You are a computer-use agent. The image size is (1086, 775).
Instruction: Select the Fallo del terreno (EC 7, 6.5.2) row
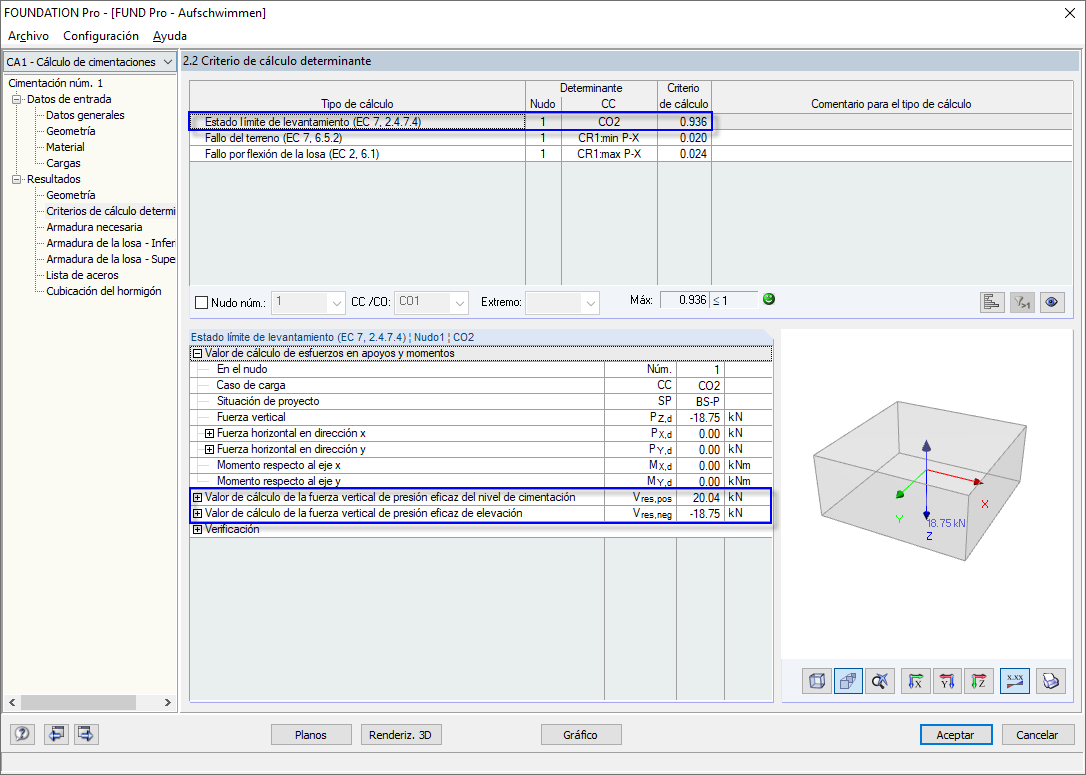coord(630,138)
